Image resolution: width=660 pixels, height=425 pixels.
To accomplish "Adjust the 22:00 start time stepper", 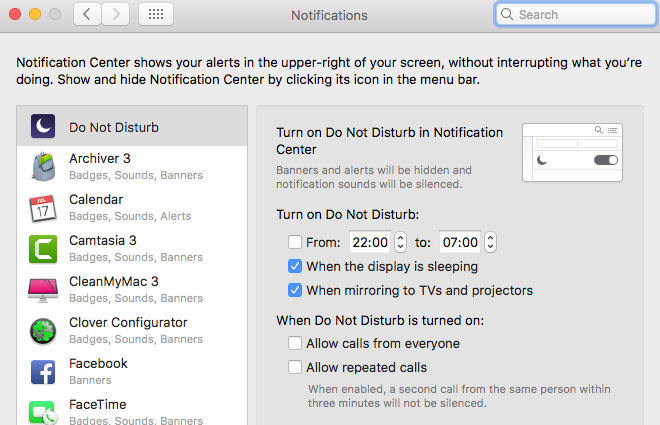I will coord(401,242).
